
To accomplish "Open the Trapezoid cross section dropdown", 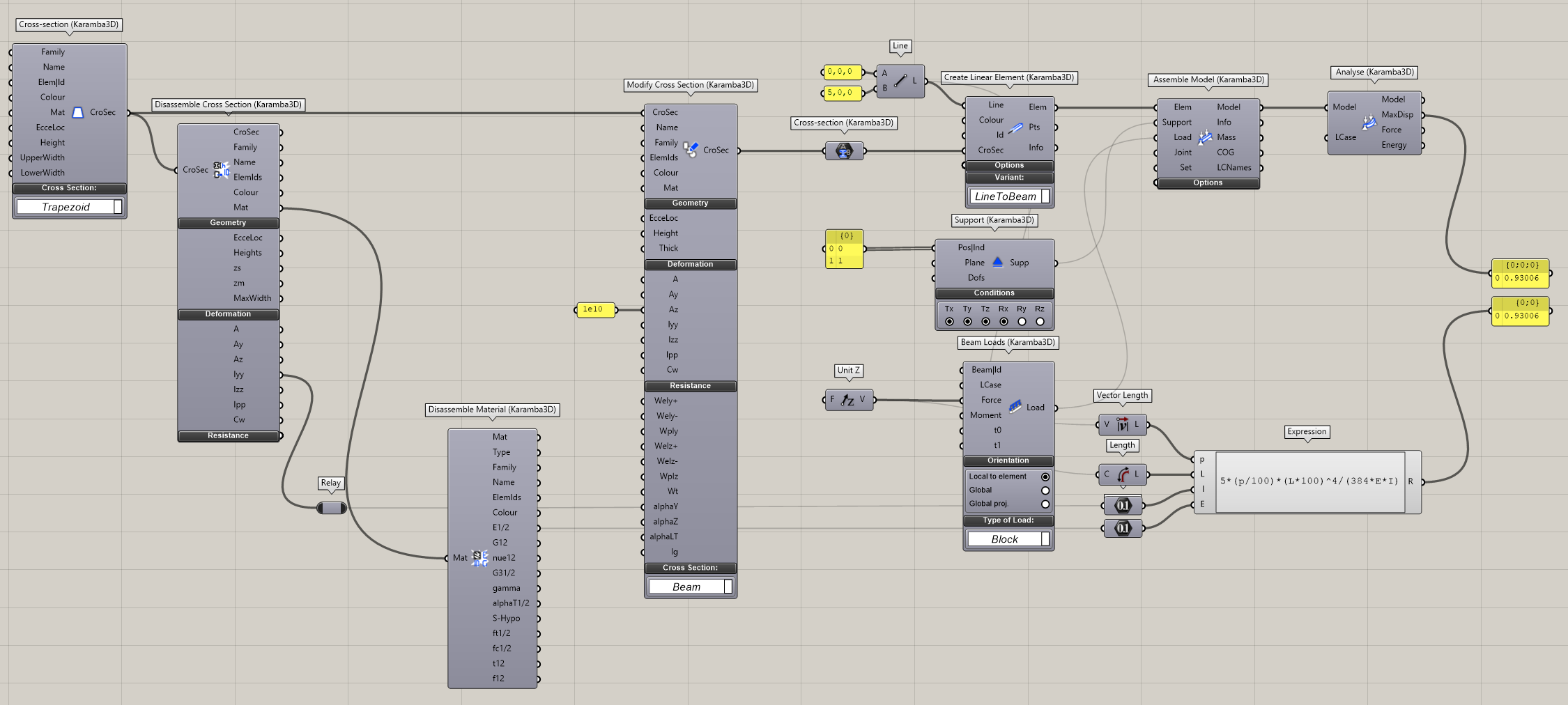I will click(x=69, y=207).
